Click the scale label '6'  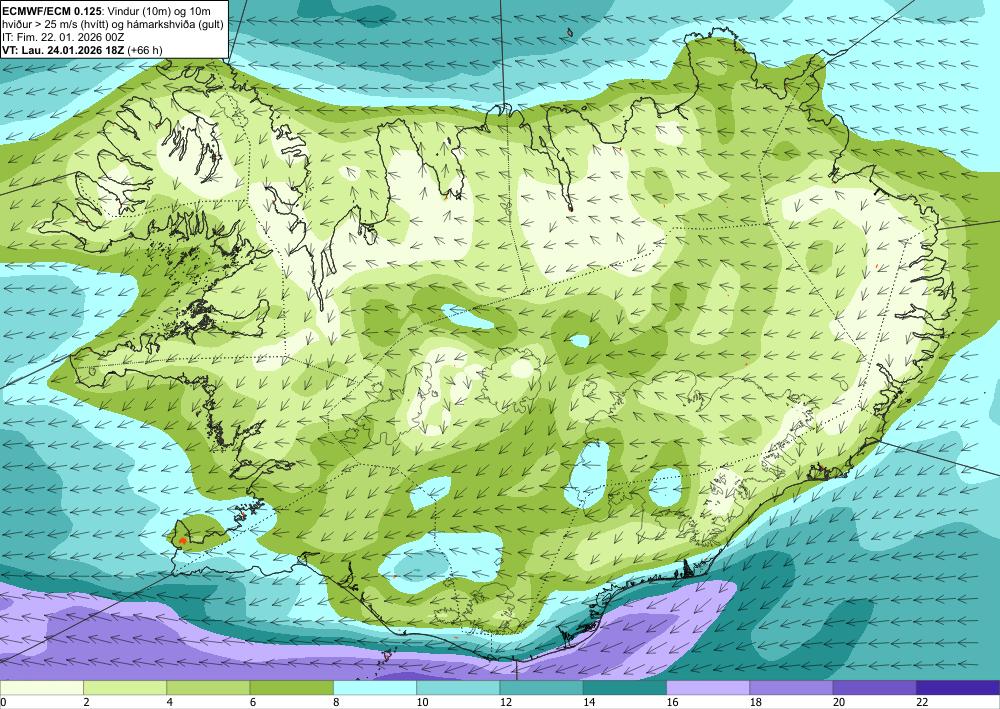click(253, 703)
